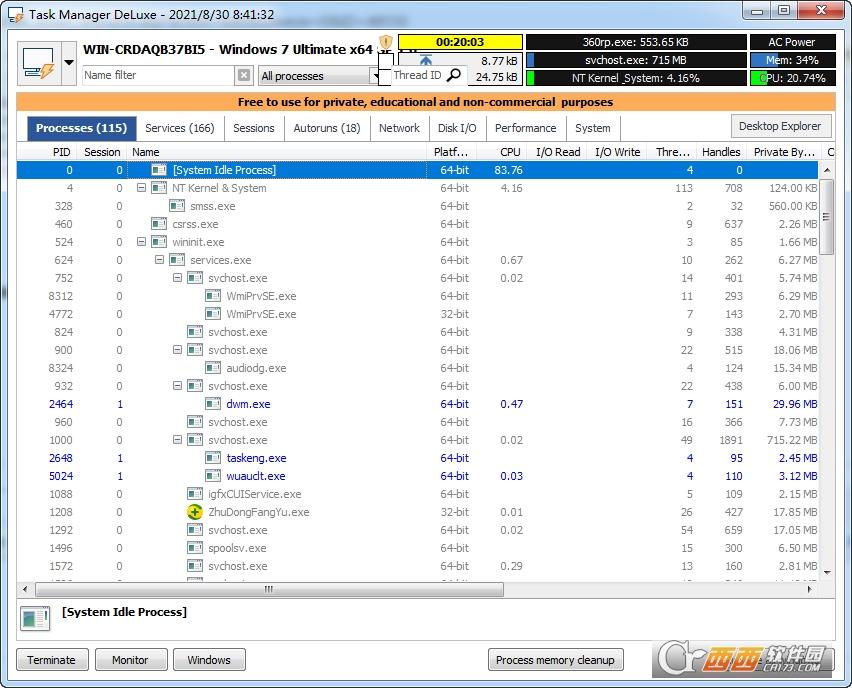Viewport: 852px width, 688px height.
Task: Click the spoolsv.exe process icon
Action: (195, 548)
